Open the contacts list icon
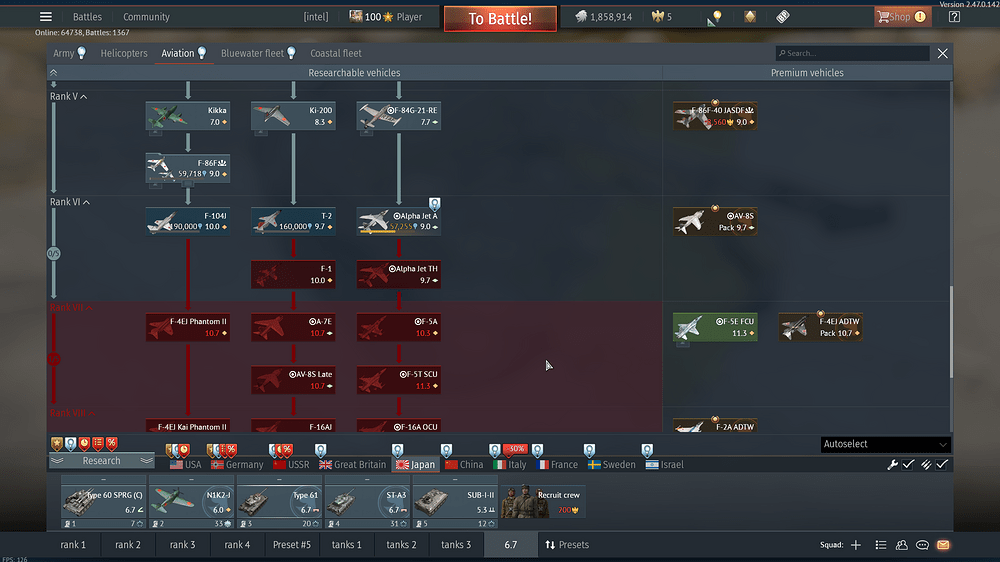Image resolution: width=1000 pixels, height=562 pixels. tap(901, 545)
